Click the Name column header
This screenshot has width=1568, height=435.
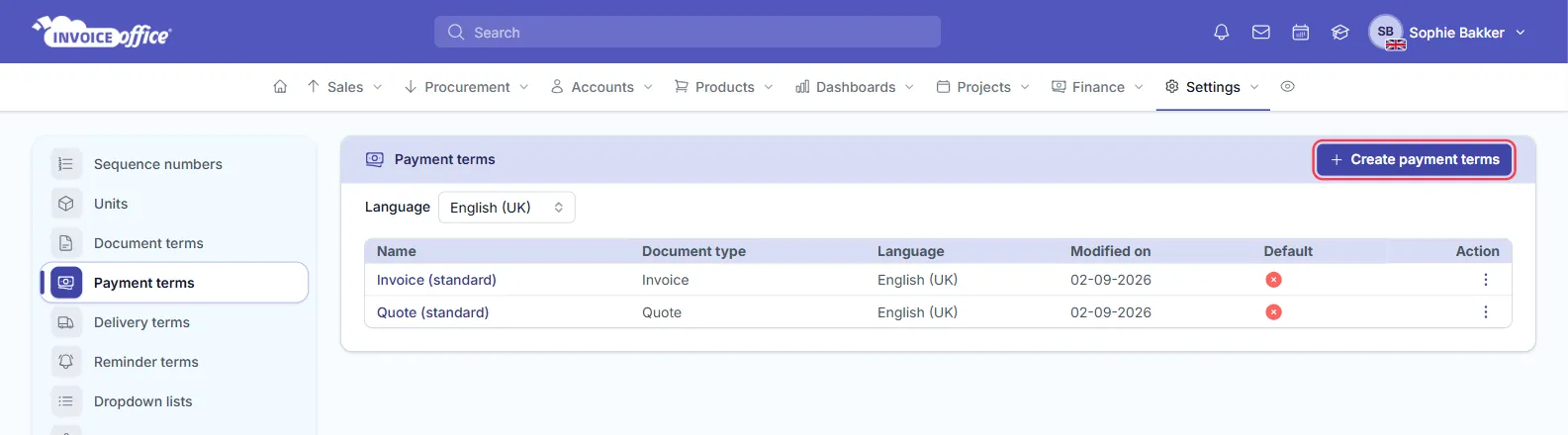(397, 251)
